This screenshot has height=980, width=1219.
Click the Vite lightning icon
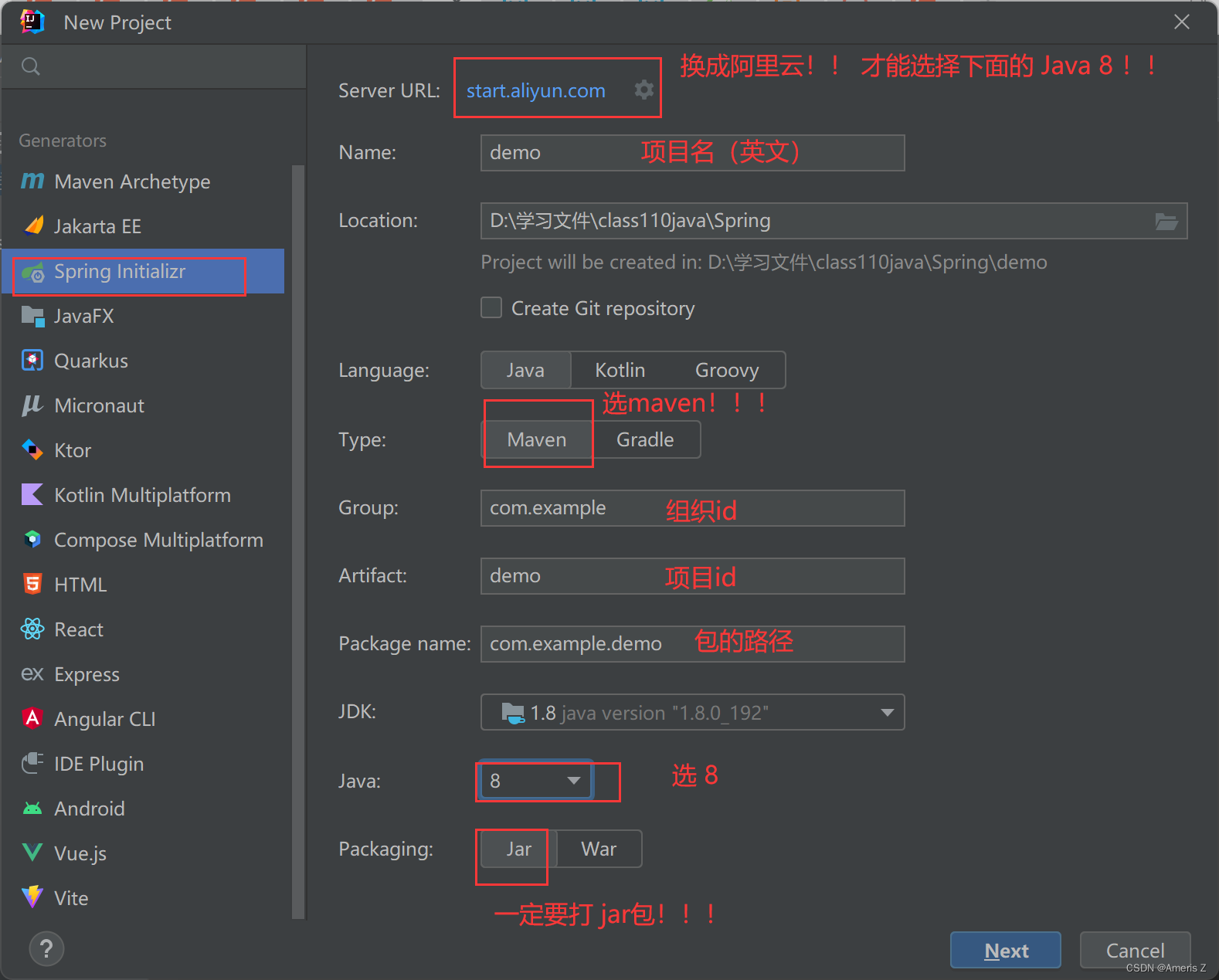[32, 897]
